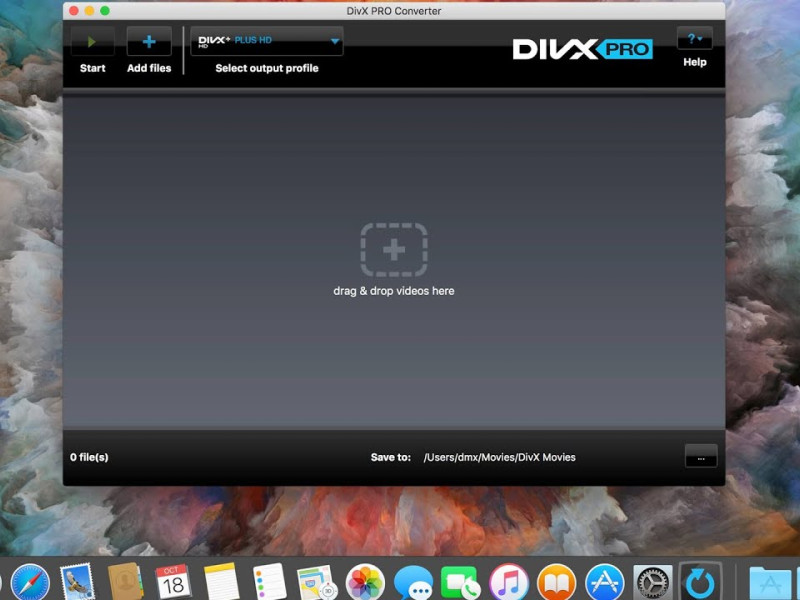Open the Notes app in the dock
The width and height of the screenshot is (800, 600).
coord(221,583)
